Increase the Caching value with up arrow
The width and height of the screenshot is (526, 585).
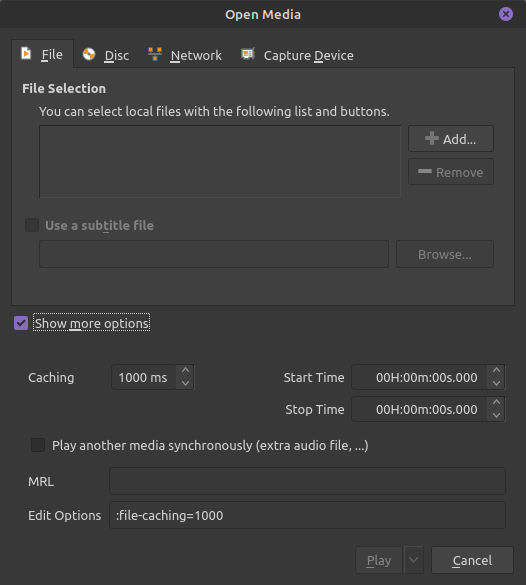[185, 370]
